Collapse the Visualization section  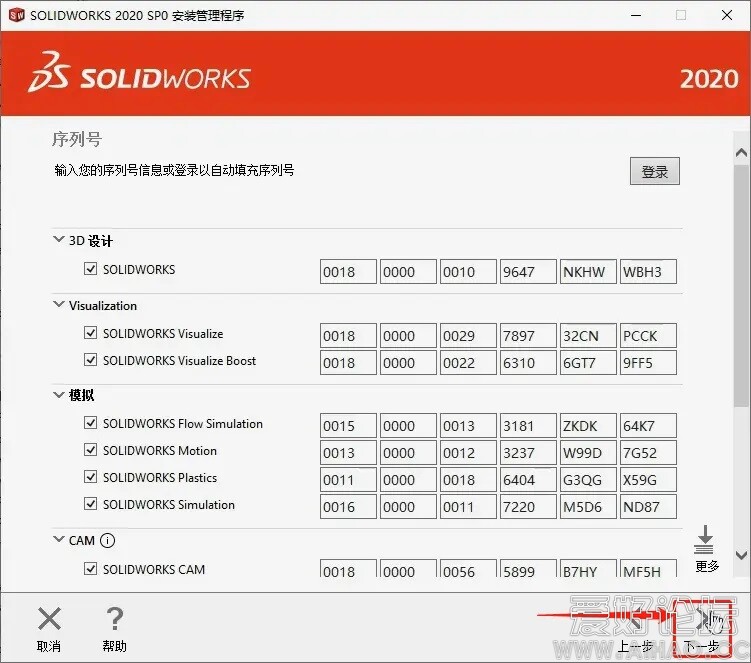pyautogui.click(x=58, y=306)
